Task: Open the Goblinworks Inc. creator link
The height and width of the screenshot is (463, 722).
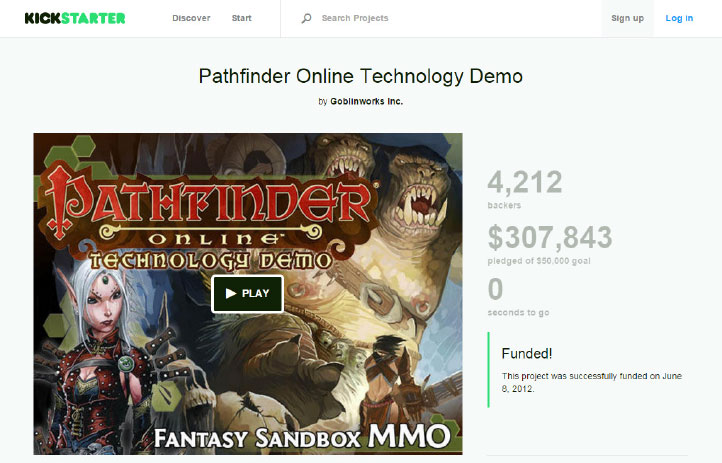Action: click(367, 101)
